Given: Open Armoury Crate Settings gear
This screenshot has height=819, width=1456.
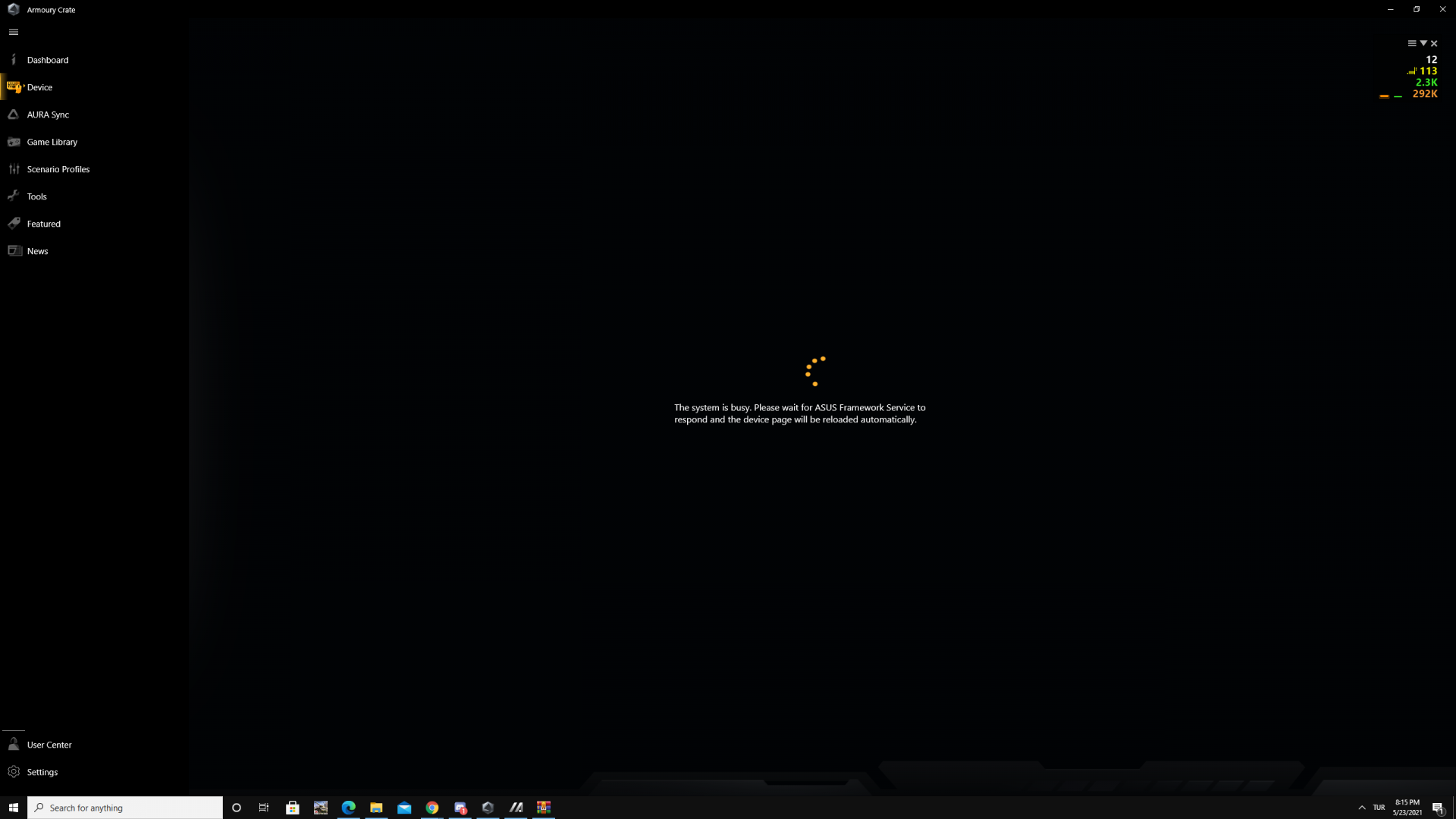Looking at the screenshot, I should pyautogui.click(x=14, y=772).
